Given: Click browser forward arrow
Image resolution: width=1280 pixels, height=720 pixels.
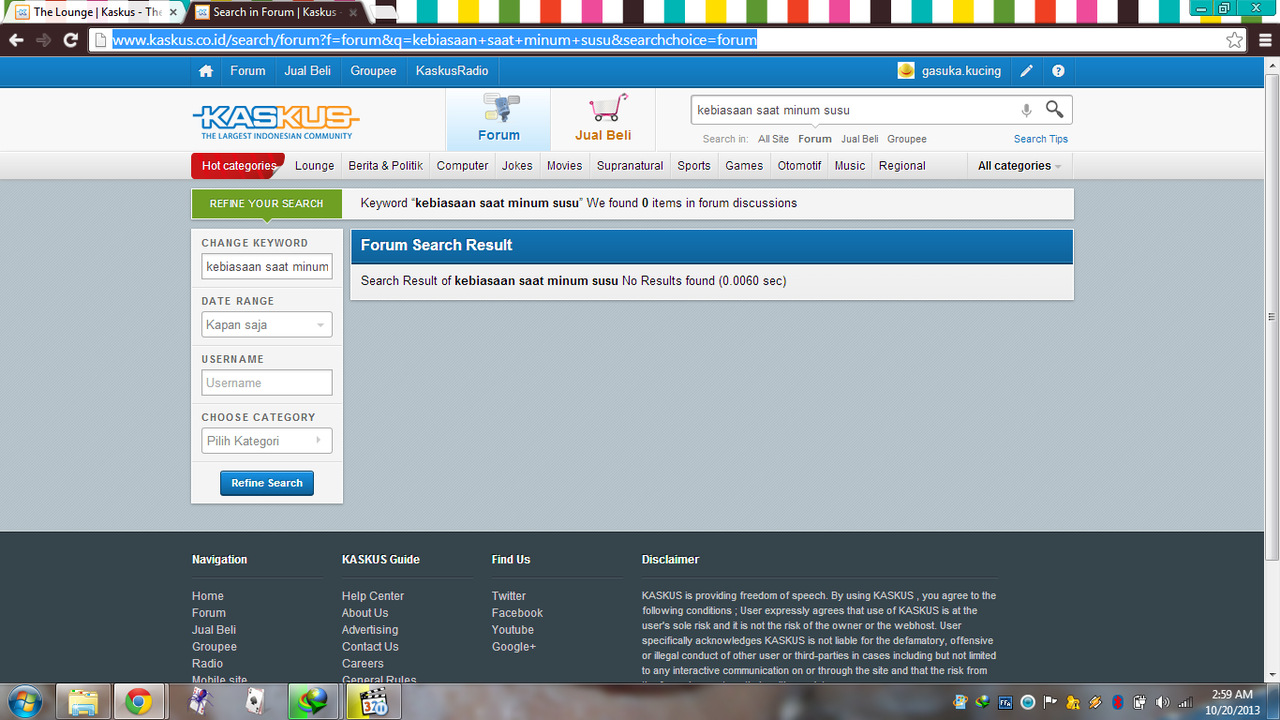Looking at the screenshot, I should (x=43, y=40).
